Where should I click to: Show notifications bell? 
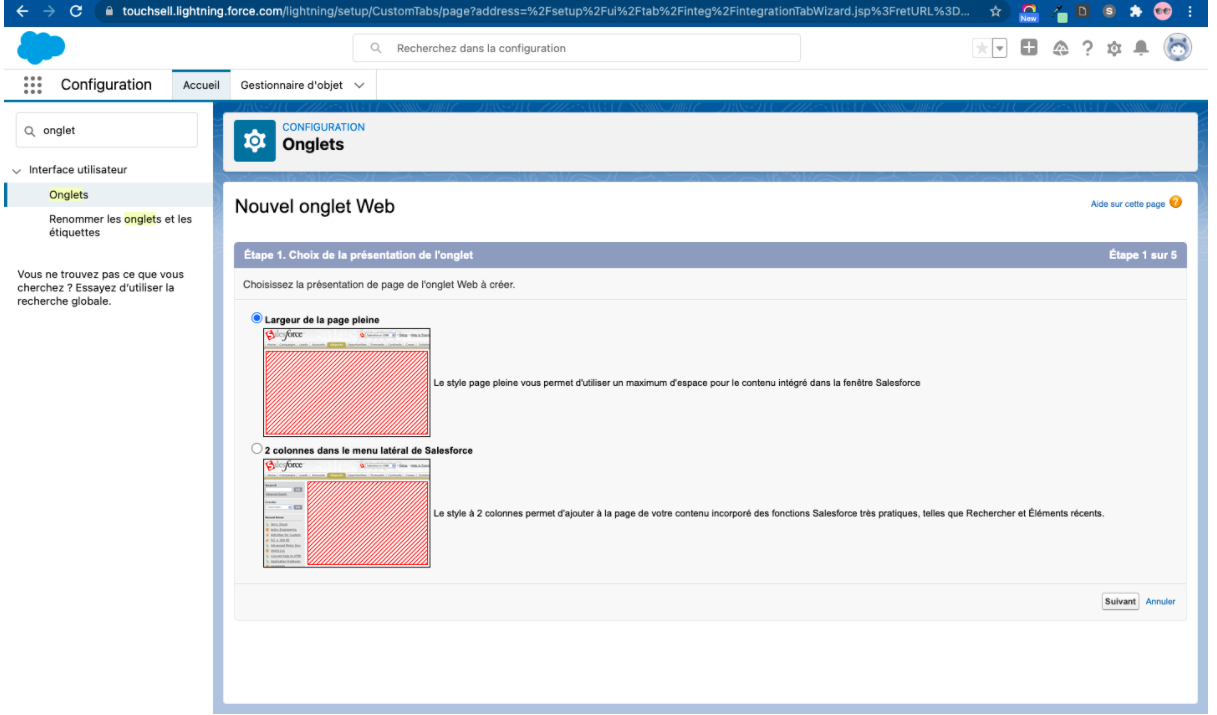(x=1143, y=49)
